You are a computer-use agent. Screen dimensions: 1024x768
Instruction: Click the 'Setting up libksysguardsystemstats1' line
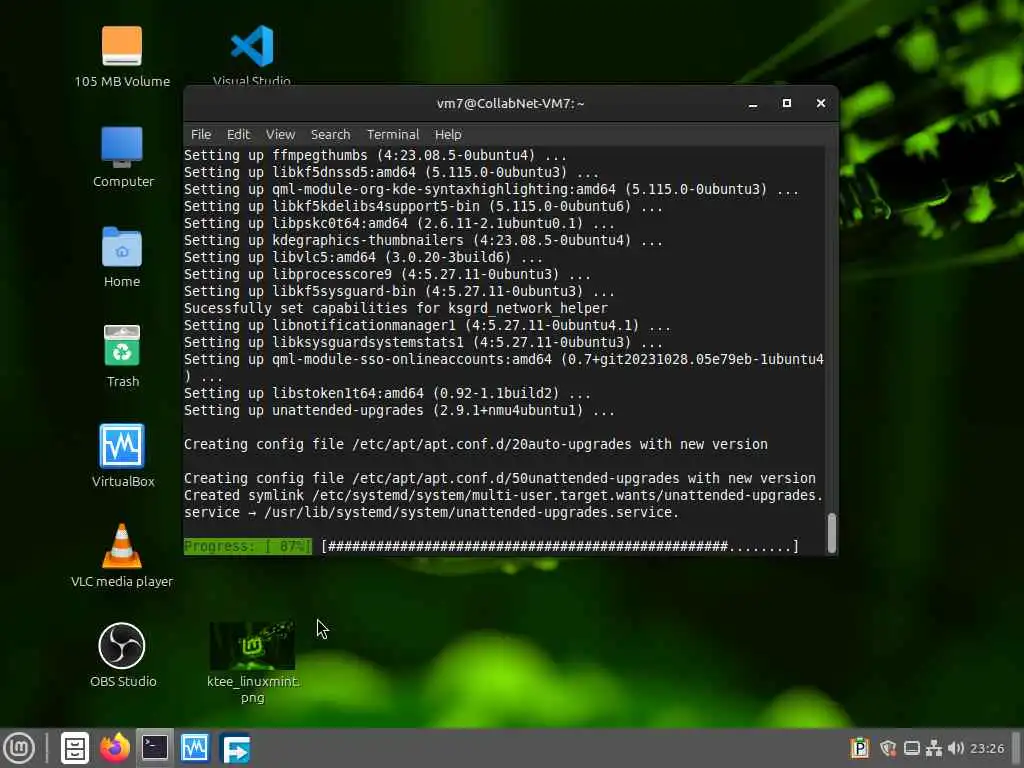(x=423, y=342)
